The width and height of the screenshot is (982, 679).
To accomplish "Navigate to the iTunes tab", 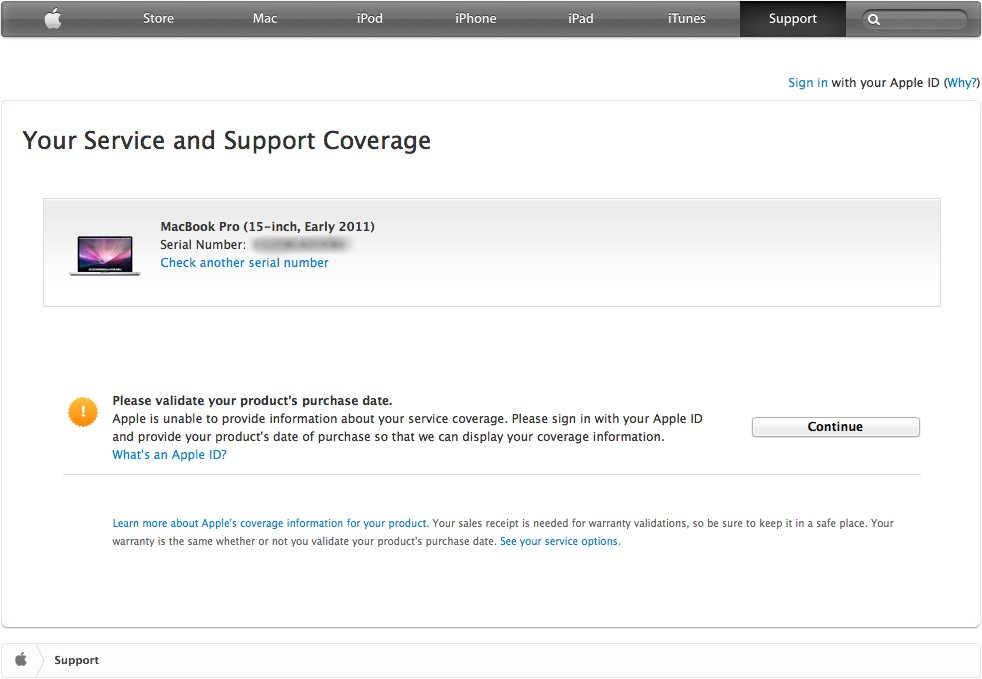I will [x=686, y=18].
